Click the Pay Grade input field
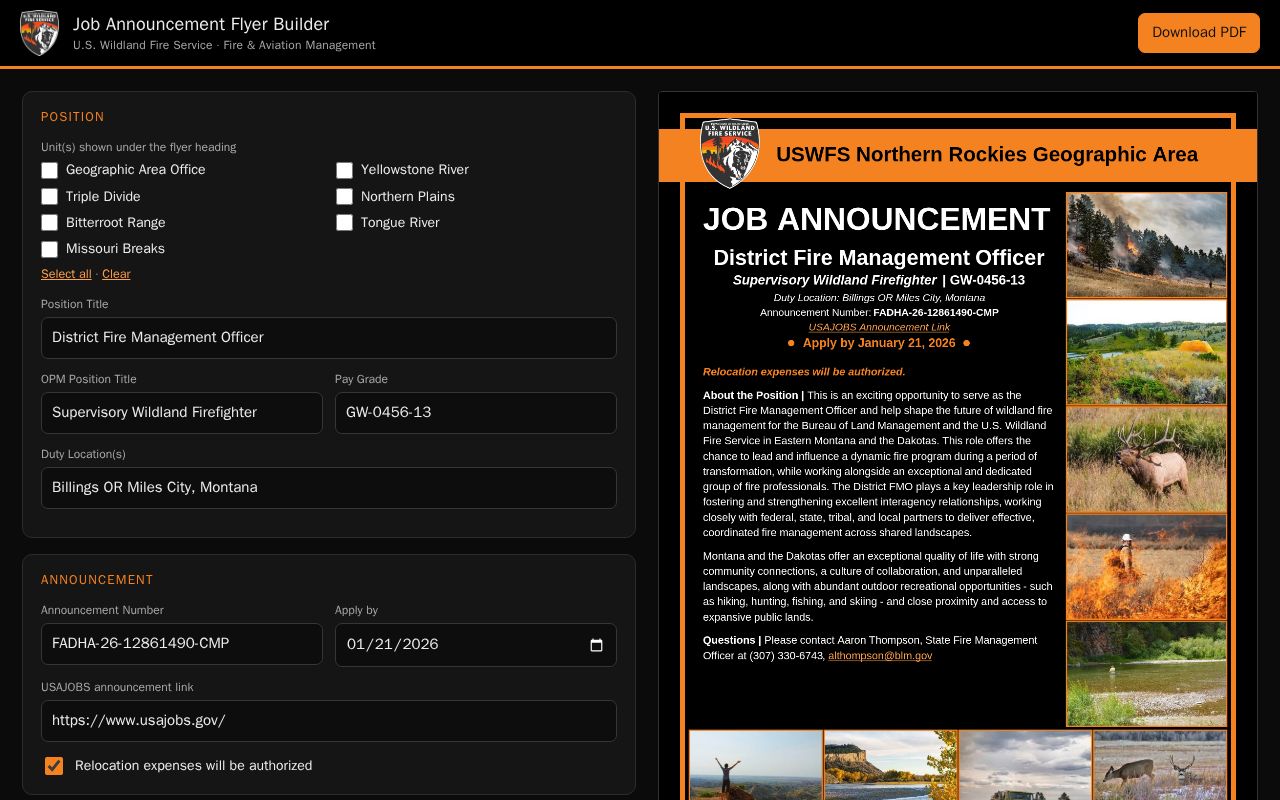The height and width of the screenshot is (800, 1280). coord(476,413)
